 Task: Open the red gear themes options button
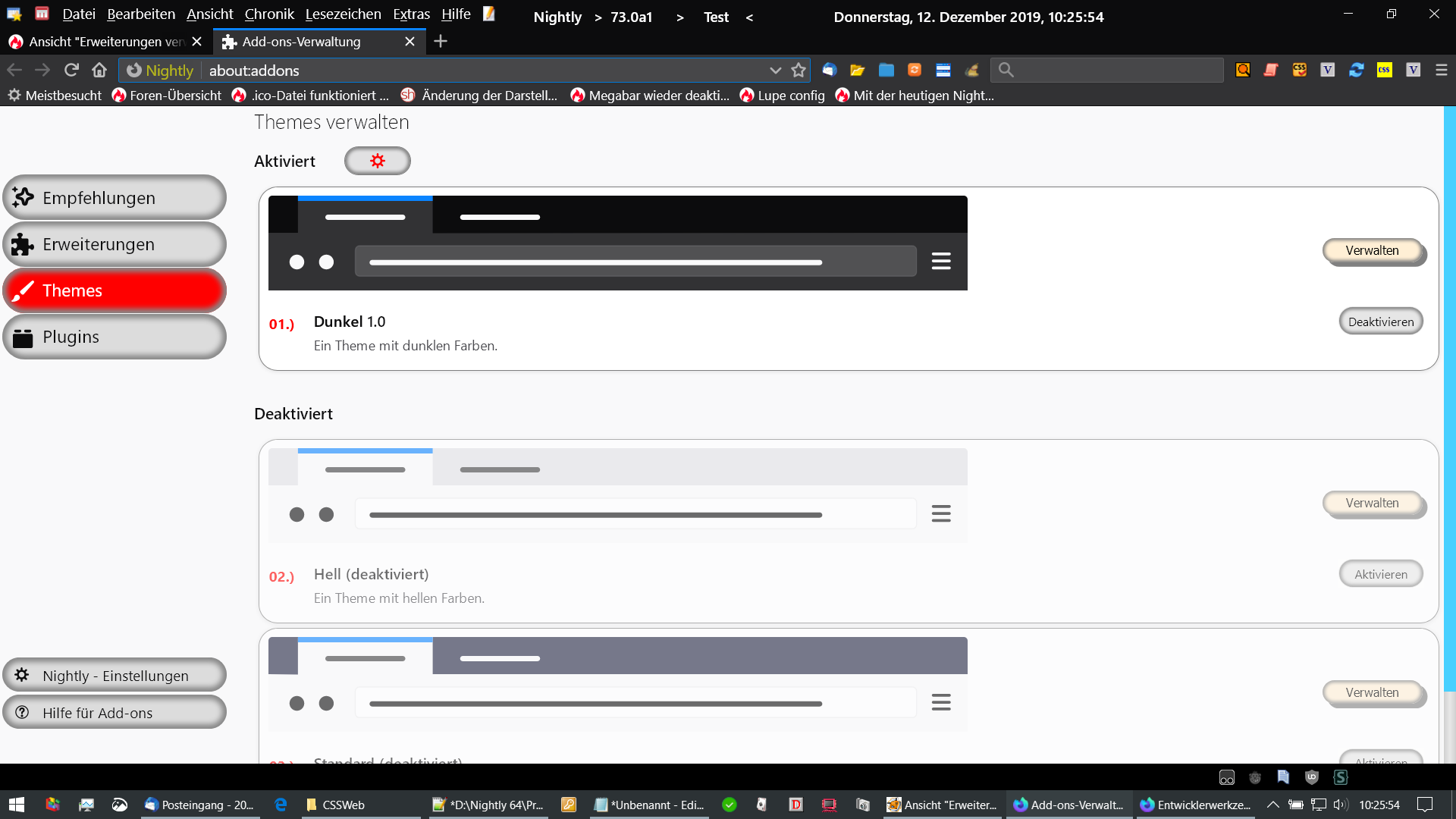(378, 161)
